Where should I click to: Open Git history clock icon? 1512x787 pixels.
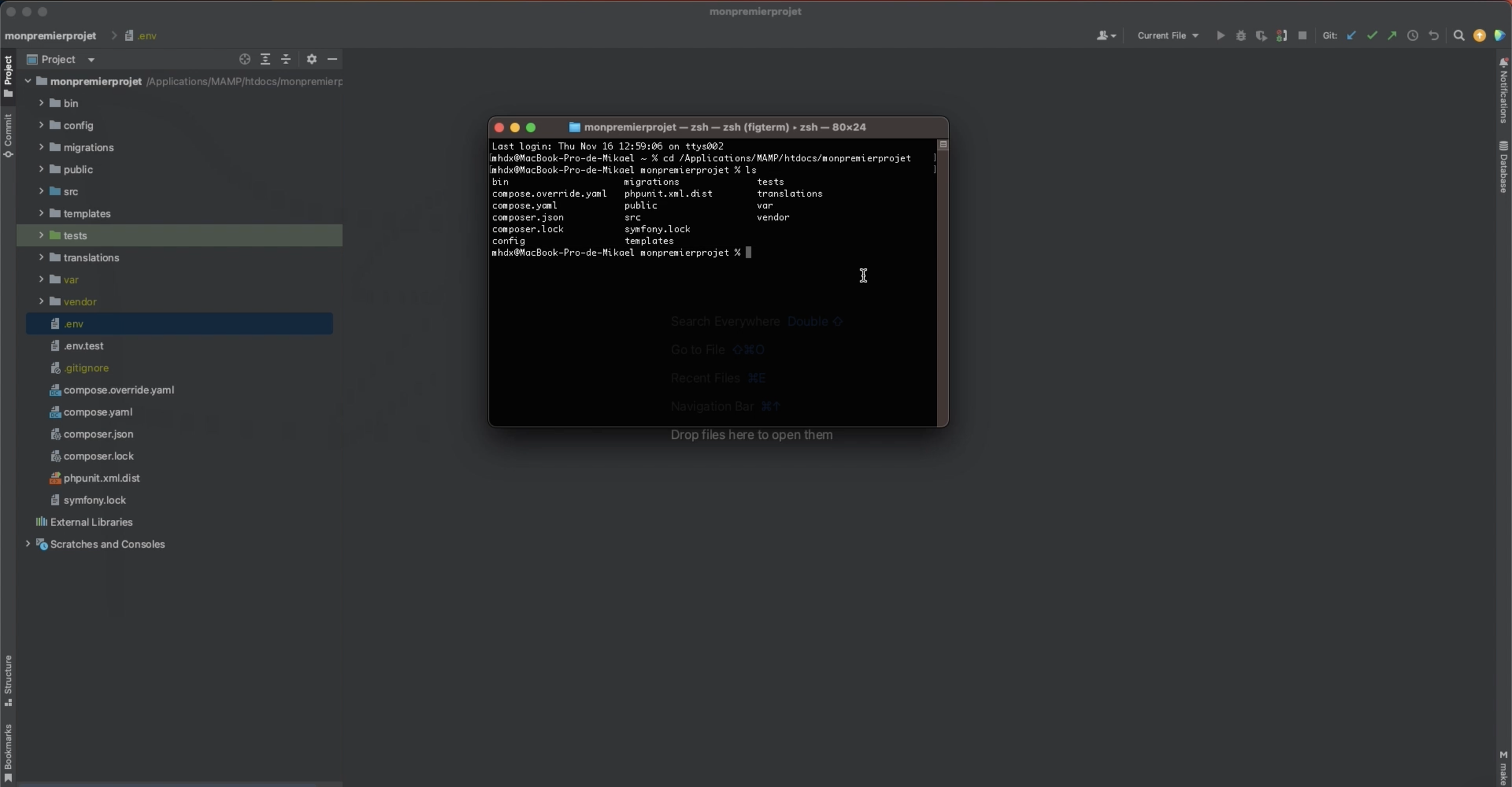(1413, 36)
